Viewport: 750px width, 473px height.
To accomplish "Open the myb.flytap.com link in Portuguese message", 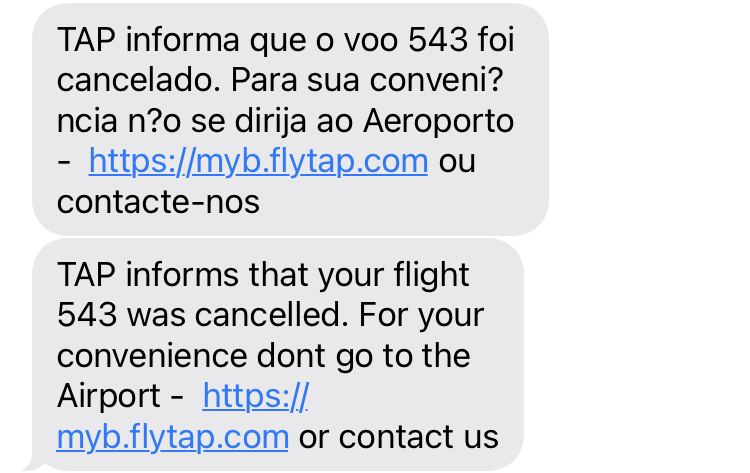I will click(258, 161).
